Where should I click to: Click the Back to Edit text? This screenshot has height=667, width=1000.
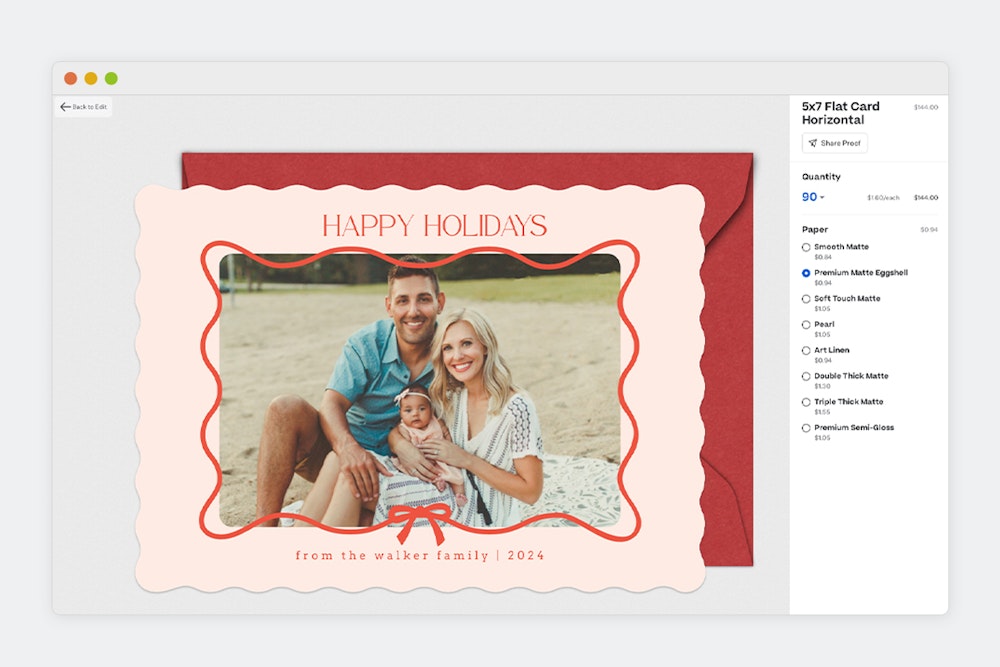[x=90, y=107]
